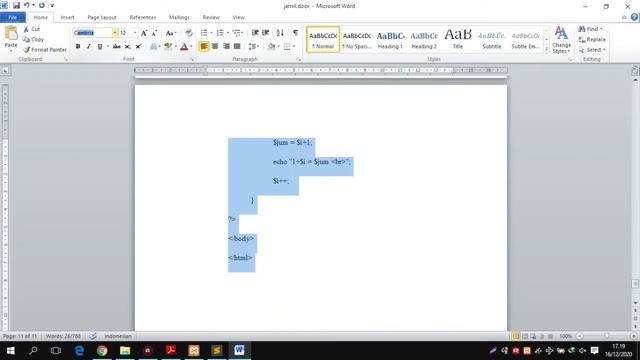The image size is (640, 360).
Task: Open the line spacing dropdown
Action: click(254, 47)
